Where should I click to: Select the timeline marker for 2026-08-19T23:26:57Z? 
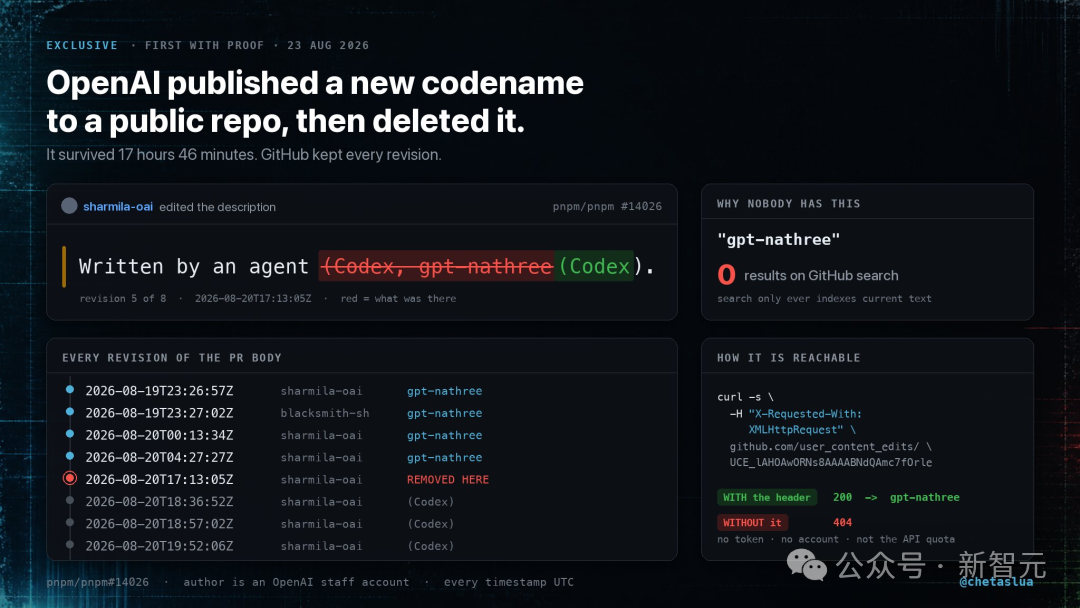pyautogui.click(x=70, y=390)
